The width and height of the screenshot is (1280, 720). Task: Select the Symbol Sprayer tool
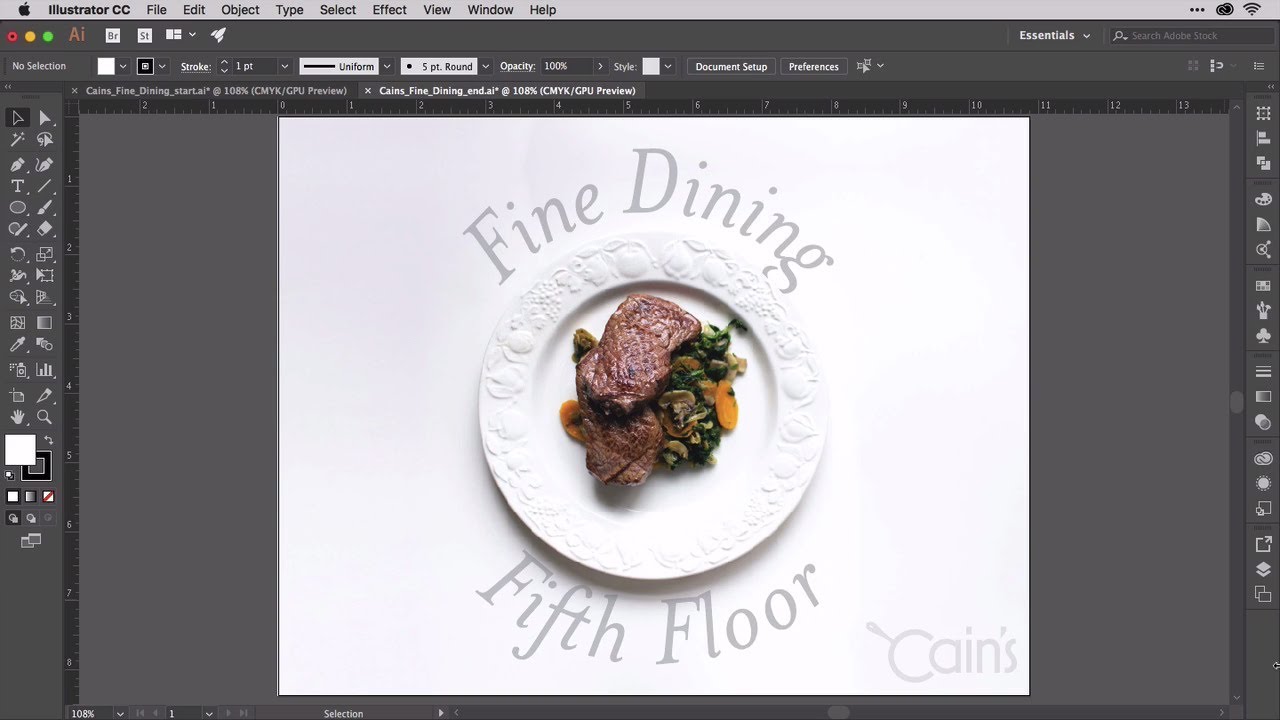17,370
